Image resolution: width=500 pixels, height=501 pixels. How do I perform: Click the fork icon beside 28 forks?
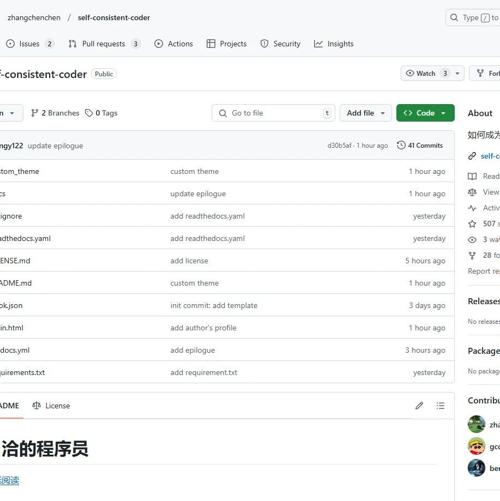(x=472, y=256)
